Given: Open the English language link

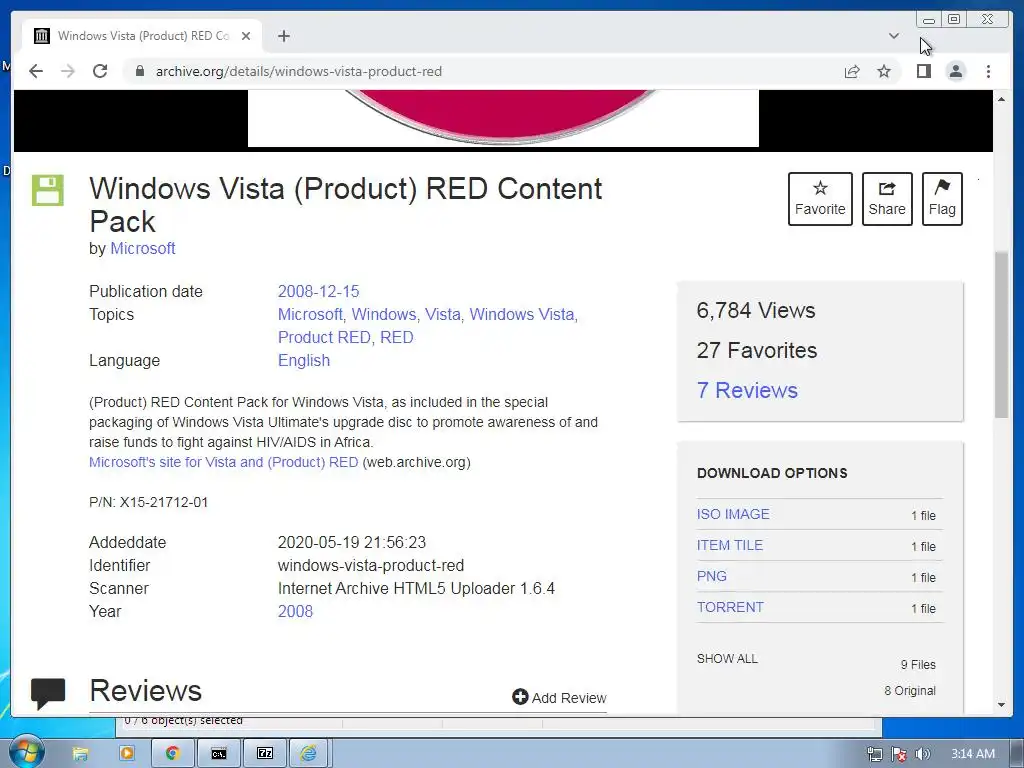Looking at the screenshot, I should pyautogui.click(x=304, y=360).
